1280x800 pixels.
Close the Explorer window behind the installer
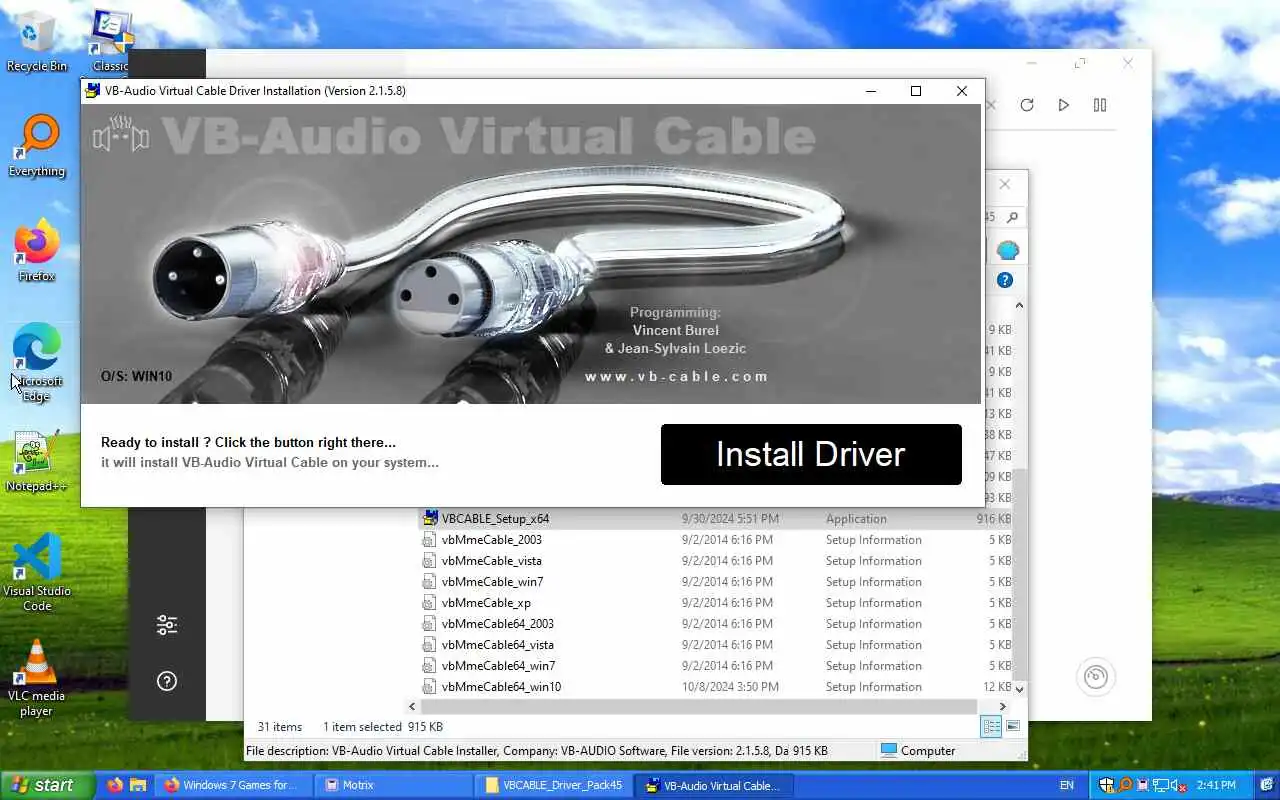[1005, 184]
